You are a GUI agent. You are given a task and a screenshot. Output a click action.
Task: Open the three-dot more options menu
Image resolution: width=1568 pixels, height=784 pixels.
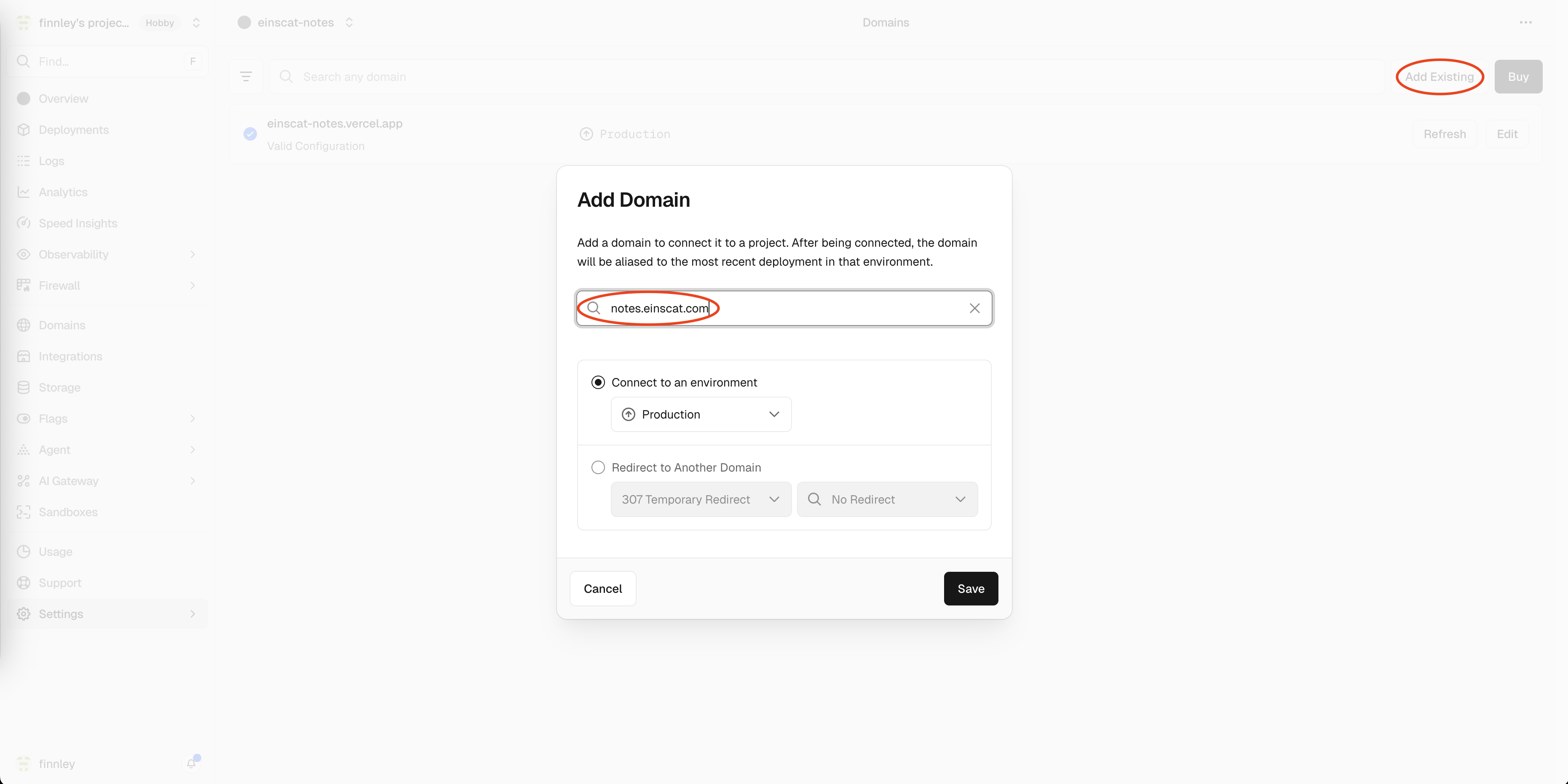[x=1525, y=22]
